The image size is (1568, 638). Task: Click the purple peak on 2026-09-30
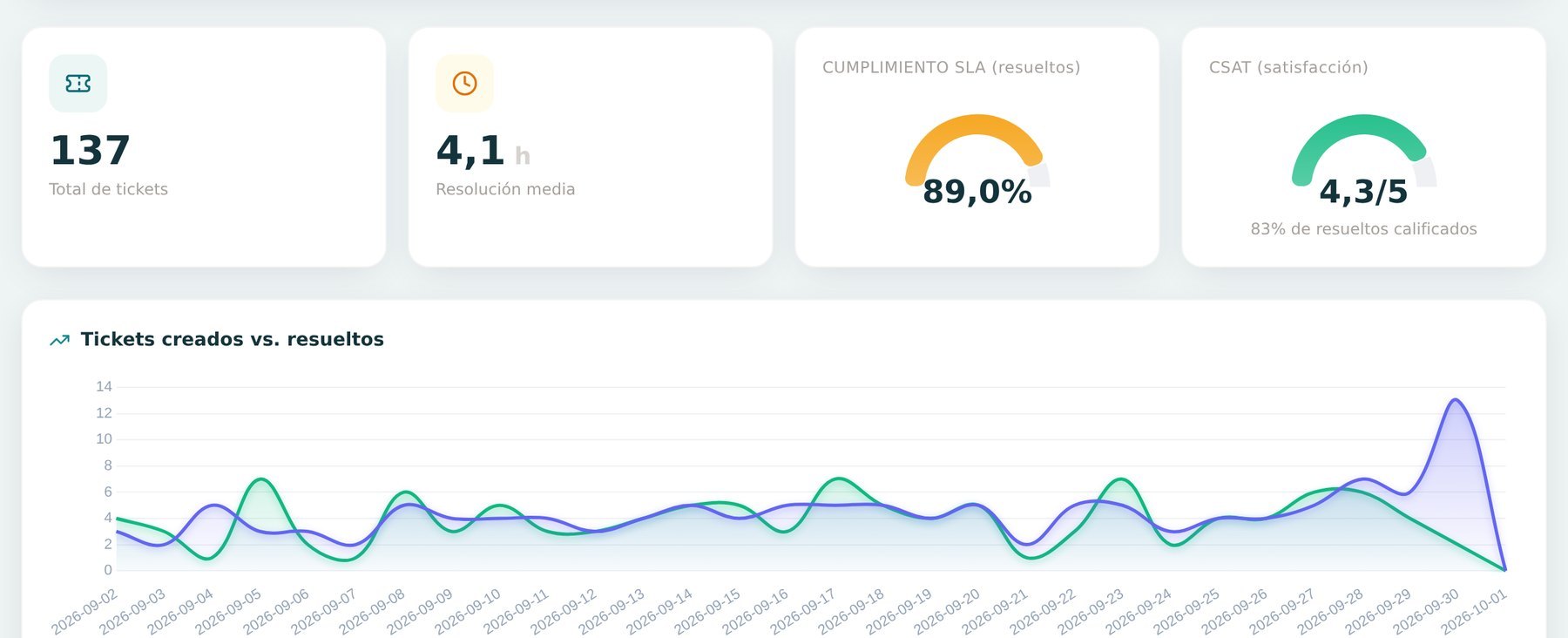click(x=1455, y=400)
